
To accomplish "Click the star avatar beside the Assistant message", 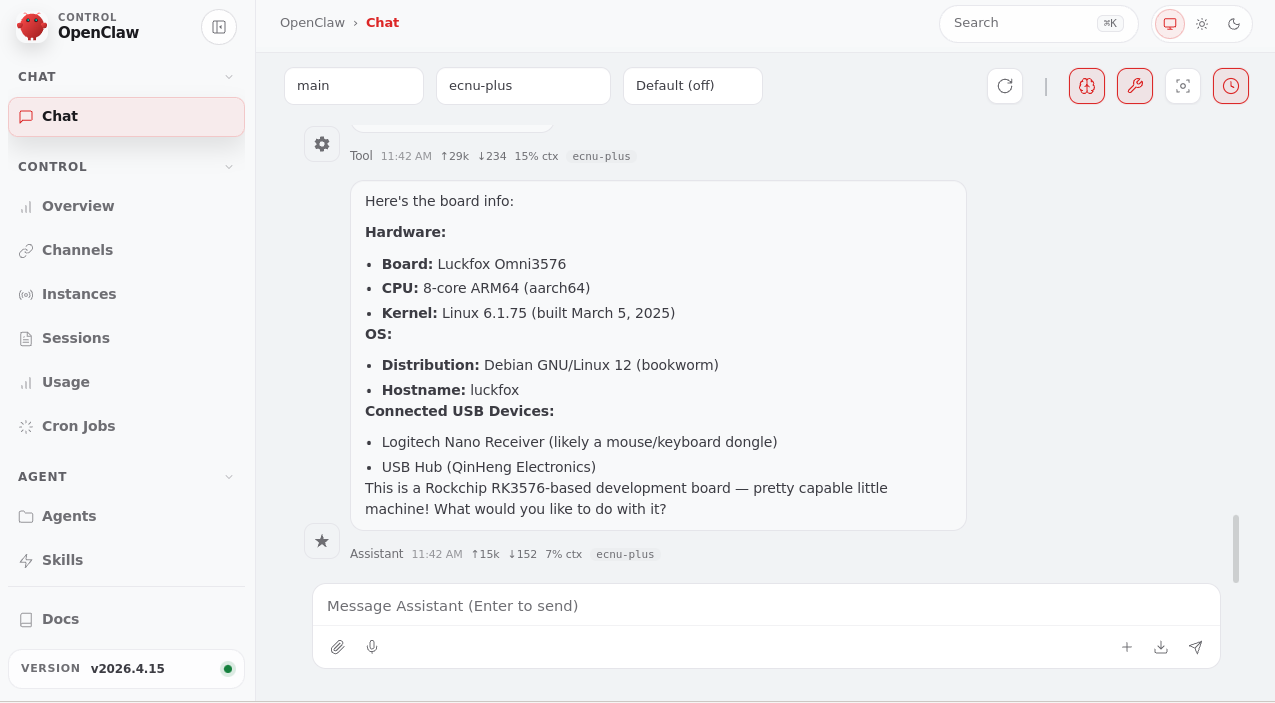I will point(322,541).
